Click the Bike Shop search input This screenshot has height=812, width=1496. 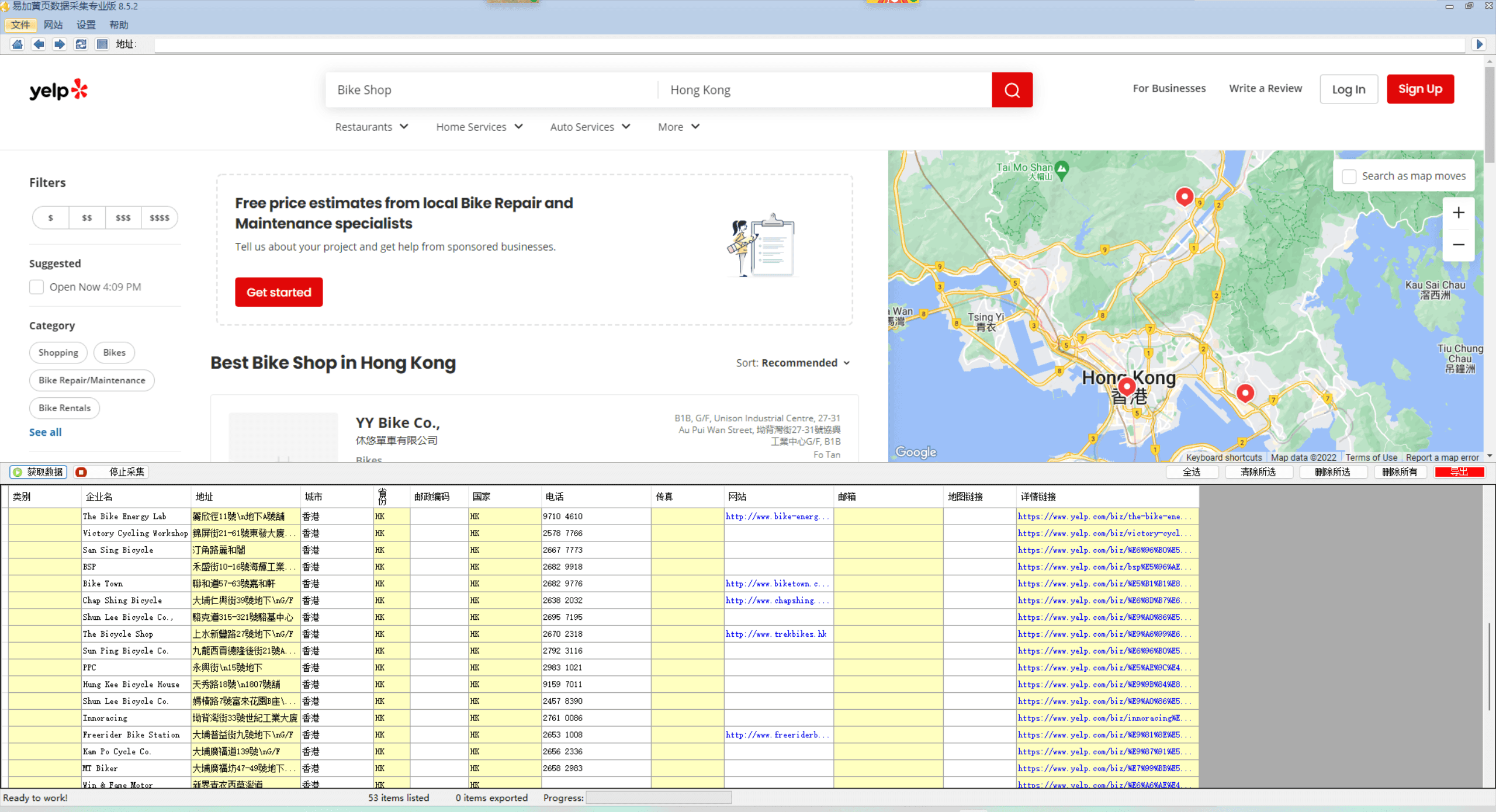coord(491,90)
